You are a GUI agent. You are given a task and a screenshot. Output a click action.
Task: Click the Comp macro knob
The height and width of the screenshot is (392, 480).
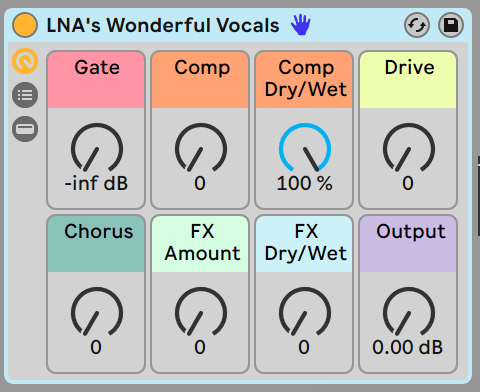pos(201,147)
